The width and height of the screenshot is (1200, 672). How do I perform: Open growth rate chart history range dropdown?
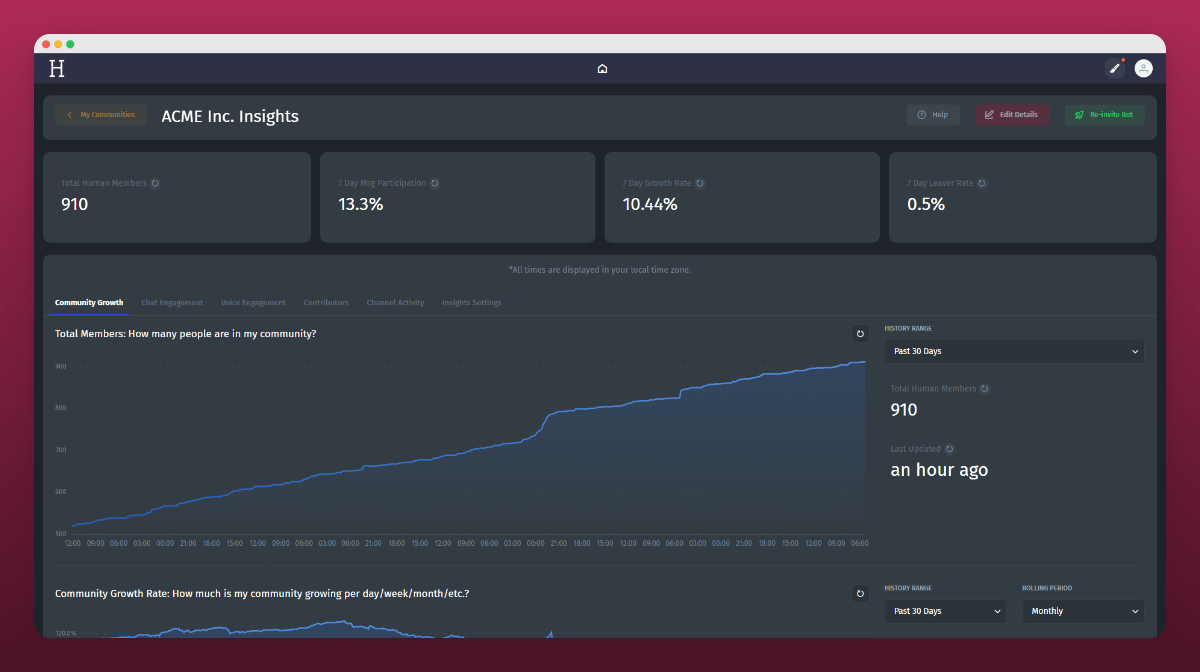945,611
